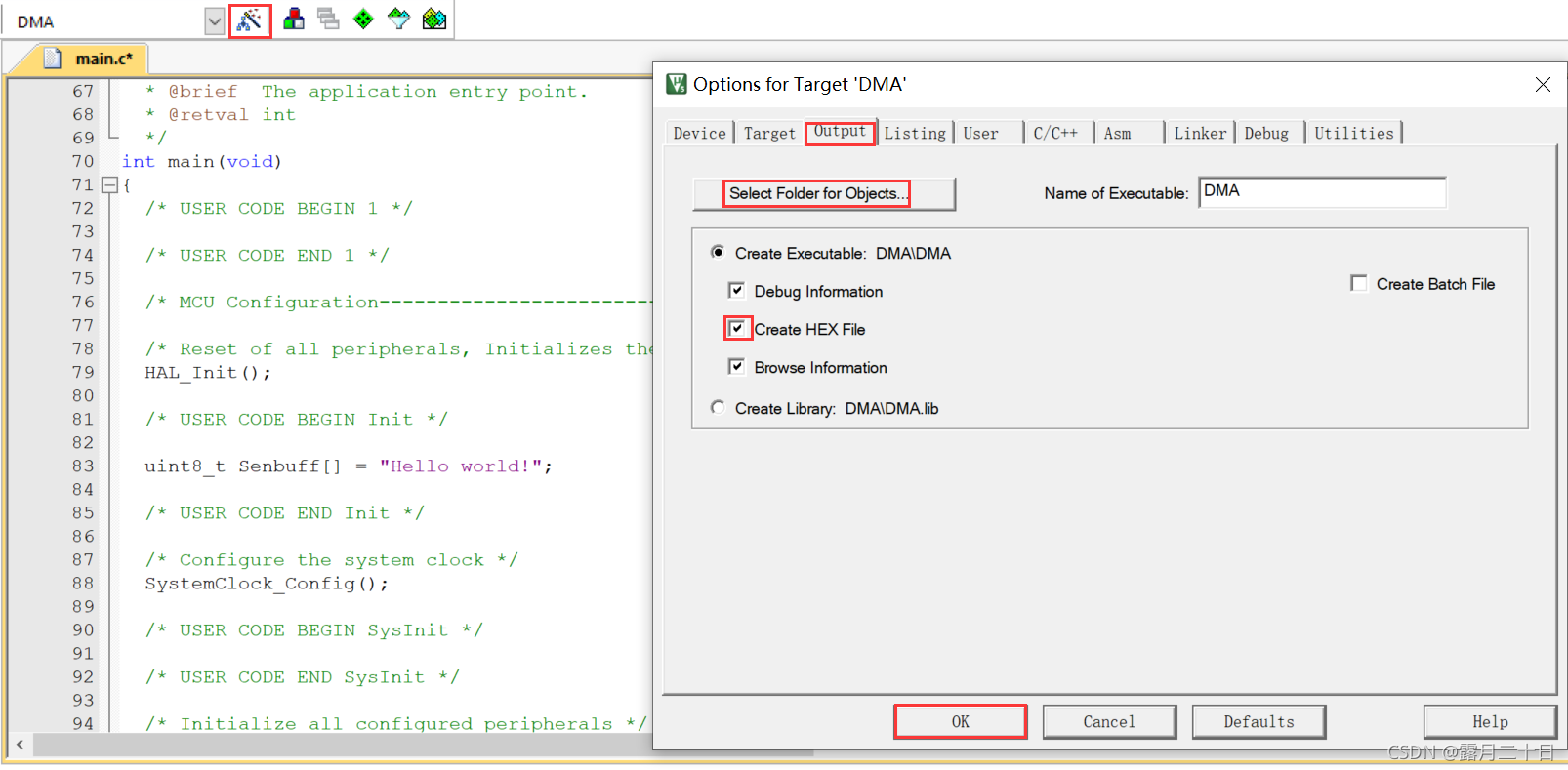Toggle the Create HEX File checkbox

pyautogui.click(x=736, y=329)
